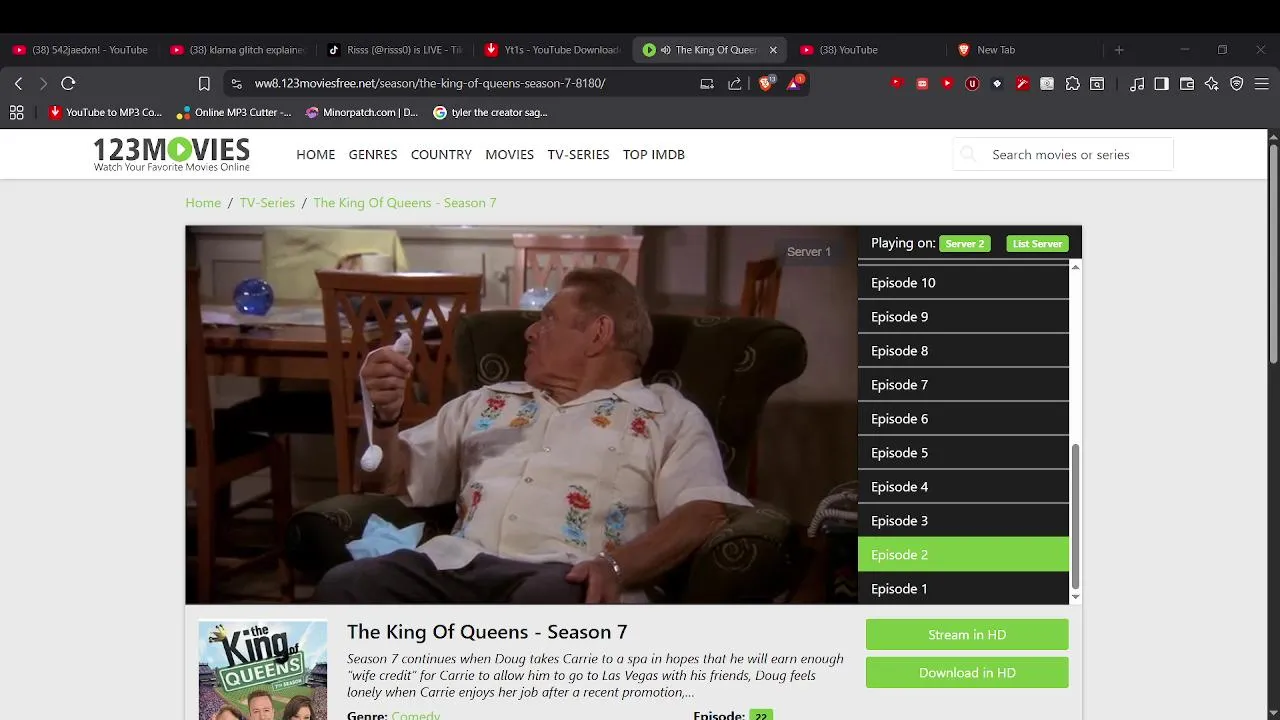Click the Download in HD button
Image resolution: width=1280 pixels, height=720 pixels.
(967, 673)
